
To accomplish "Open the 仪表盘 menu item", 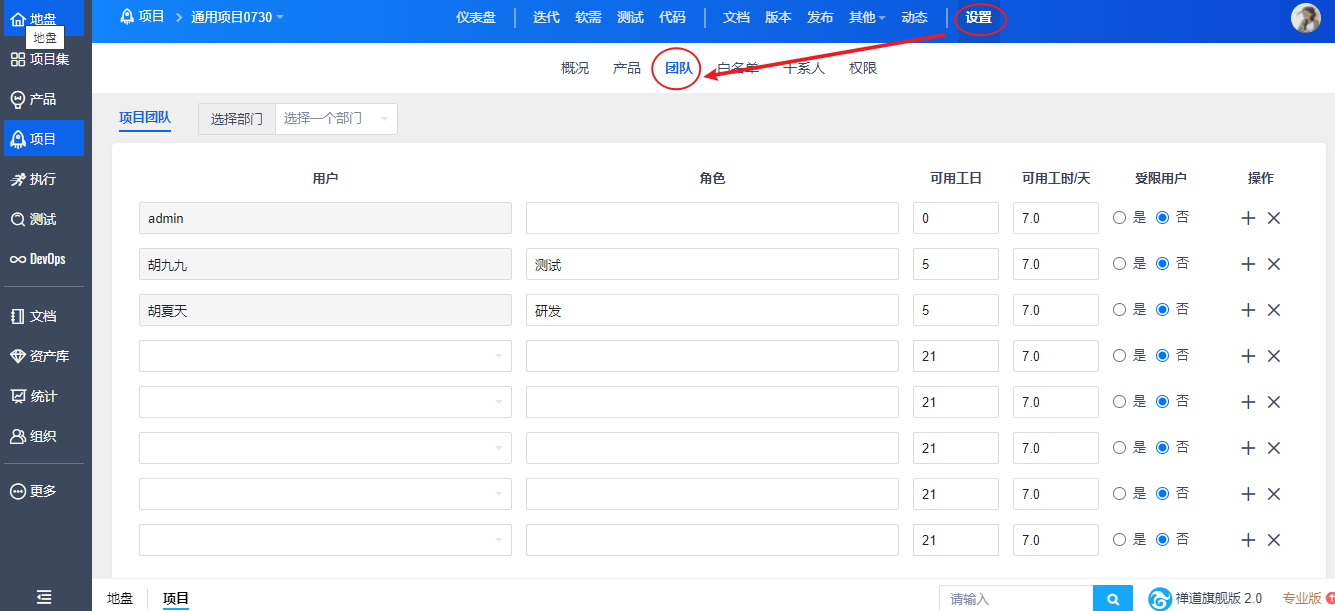I will [476, 17].
